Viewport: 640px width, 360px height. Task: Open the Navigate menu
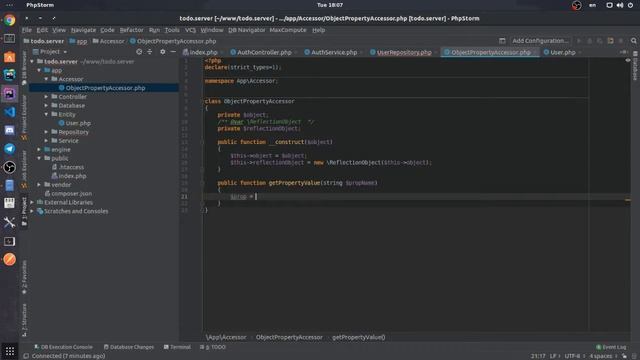click(x=83, y=30)
